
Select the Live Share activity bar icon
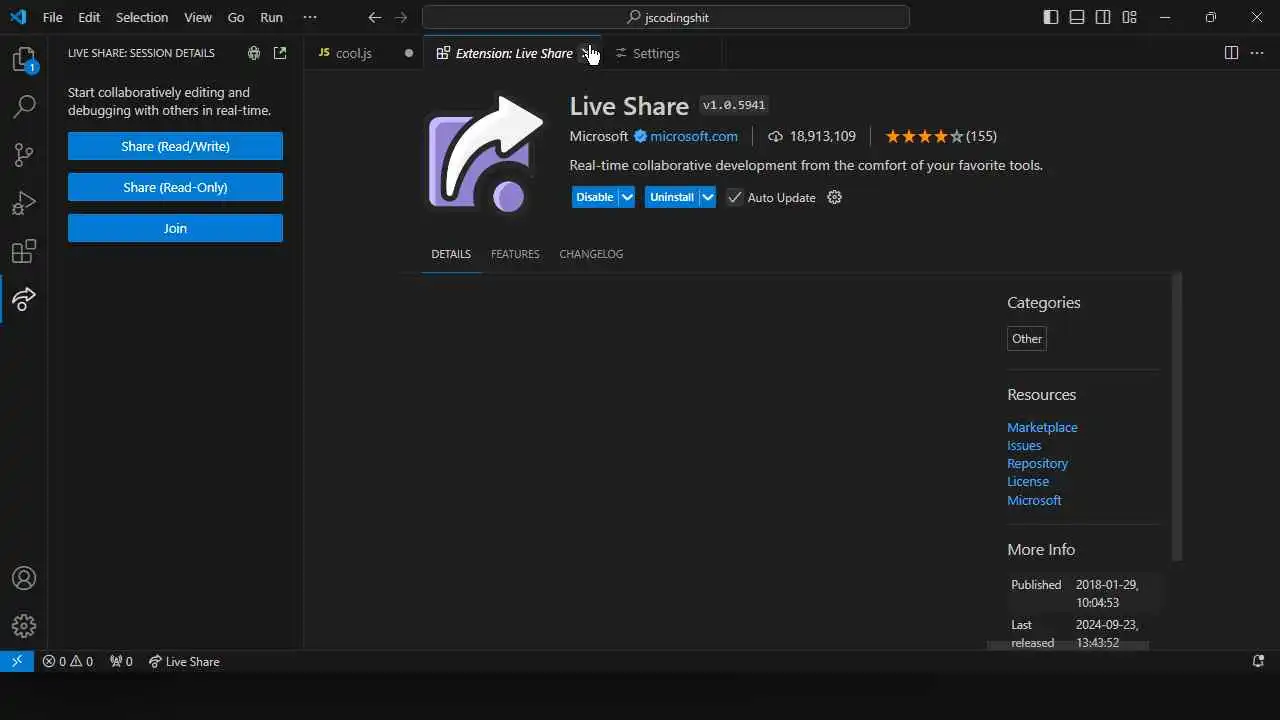24,298
